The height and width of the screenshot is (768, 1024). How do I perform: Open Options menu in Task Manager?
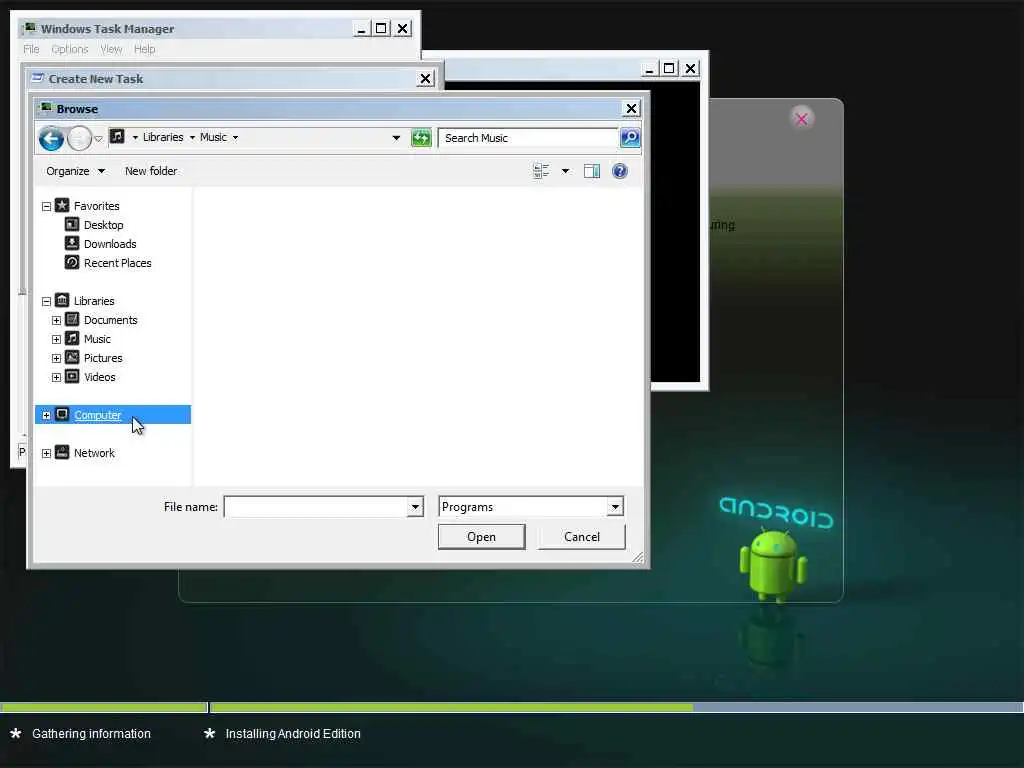70,49
